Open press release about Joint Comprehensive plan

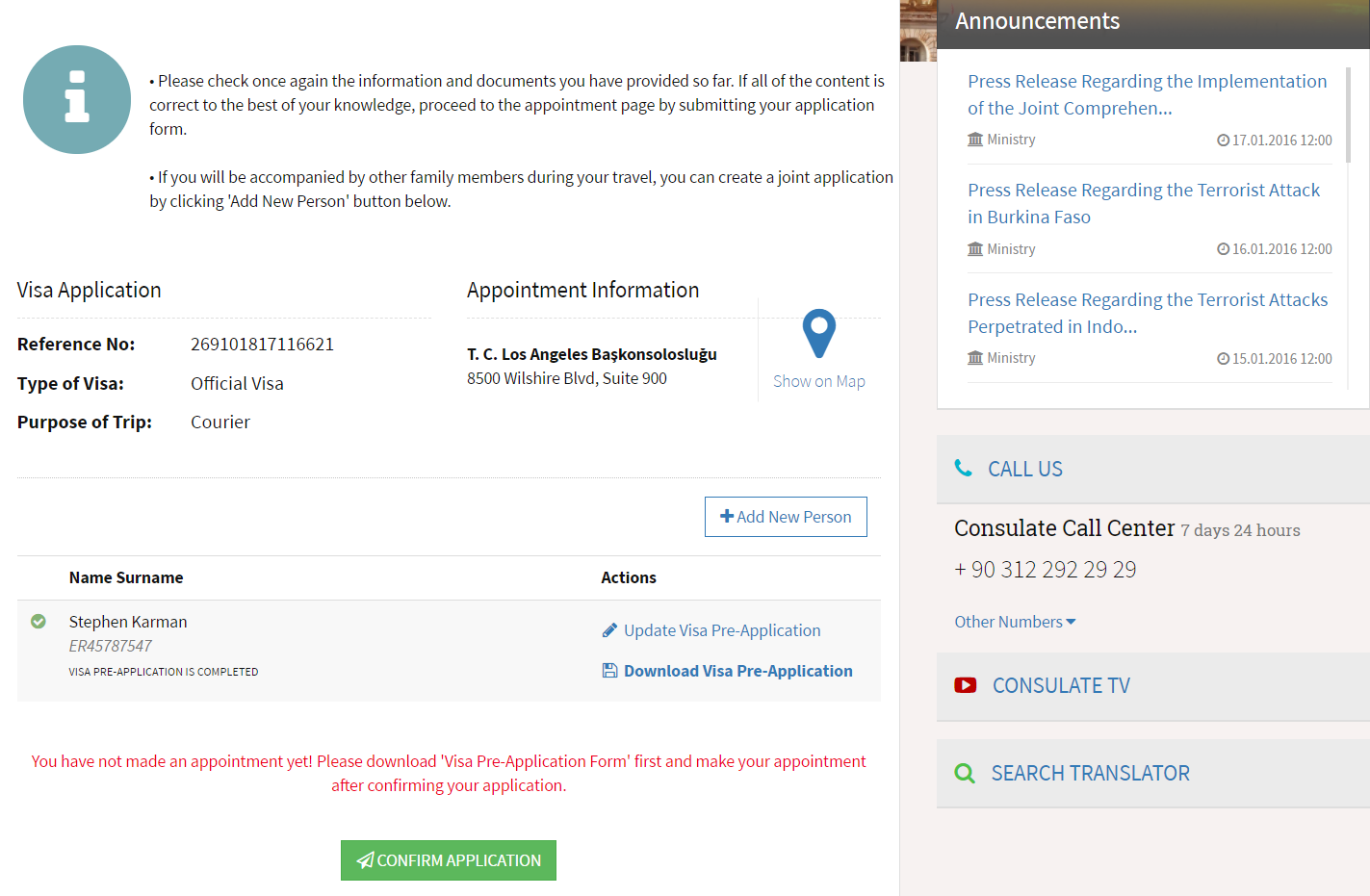click(x=1148, y=94)
